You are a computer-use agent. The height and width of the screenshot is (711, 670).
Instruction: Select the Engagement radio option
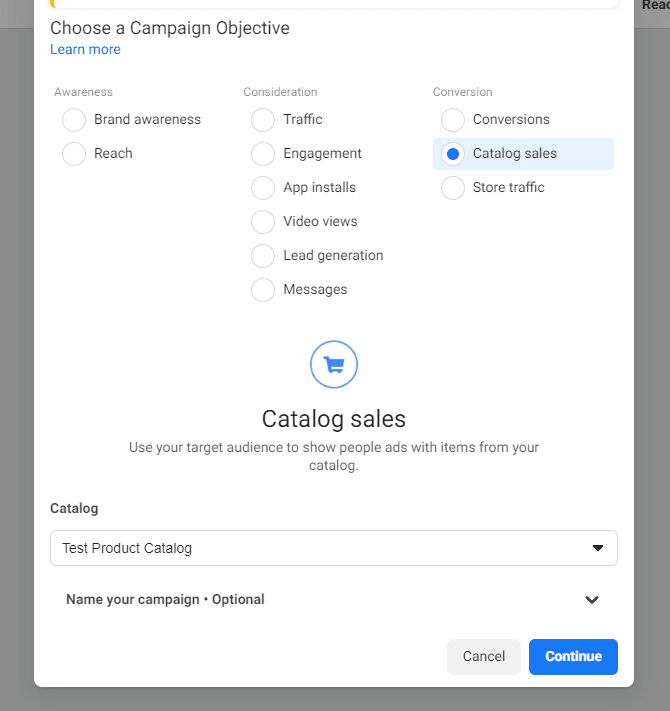point(263,154)
